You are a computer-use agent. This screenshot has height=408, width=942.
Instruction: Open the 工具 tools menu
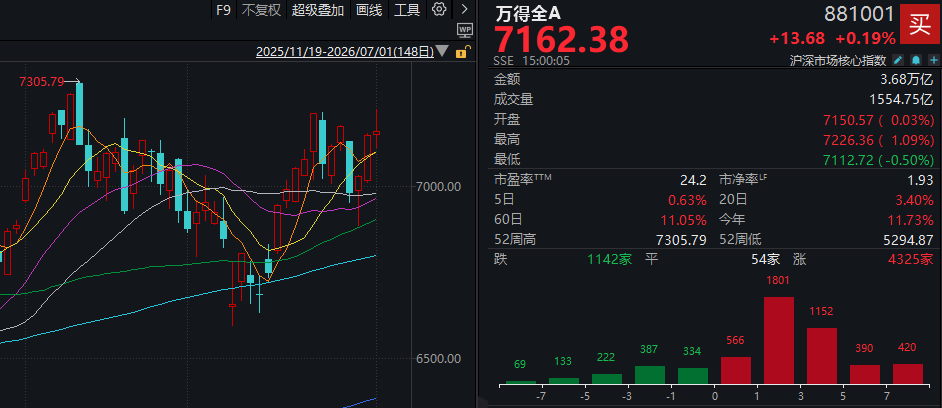[x=407, y=10]
